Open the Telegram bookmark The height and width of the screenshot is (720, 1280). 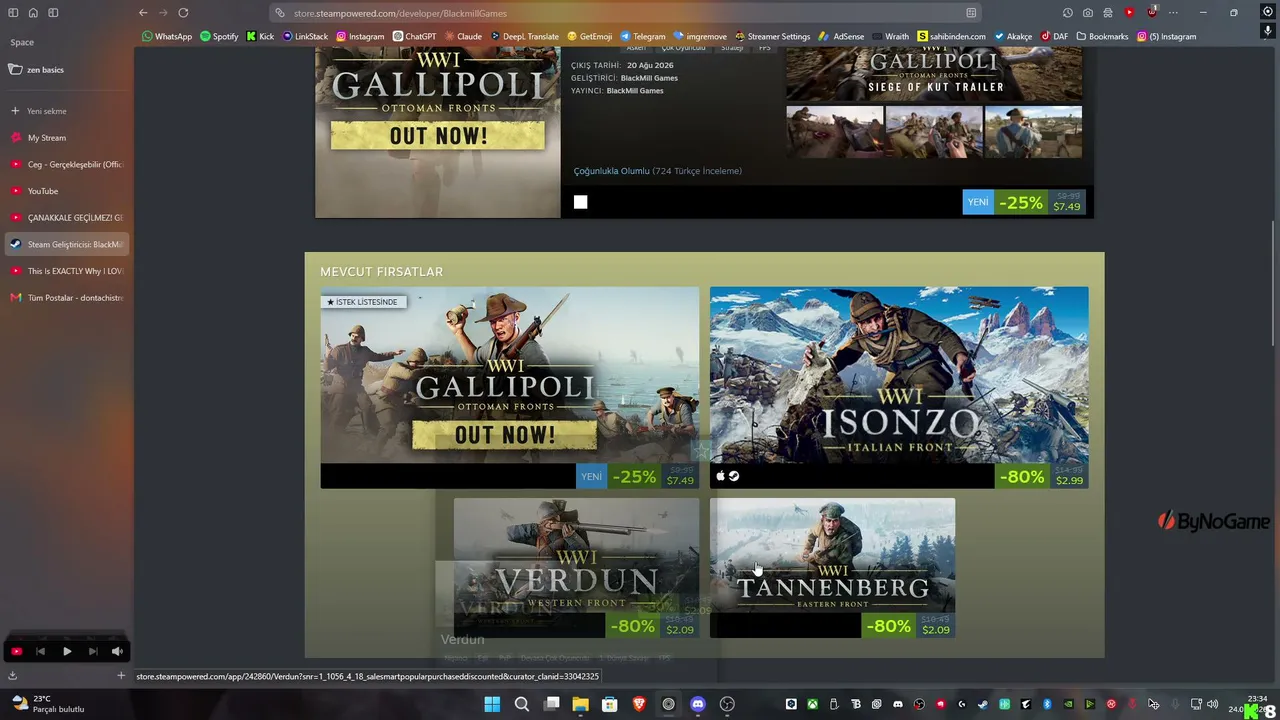coord(642,36)
